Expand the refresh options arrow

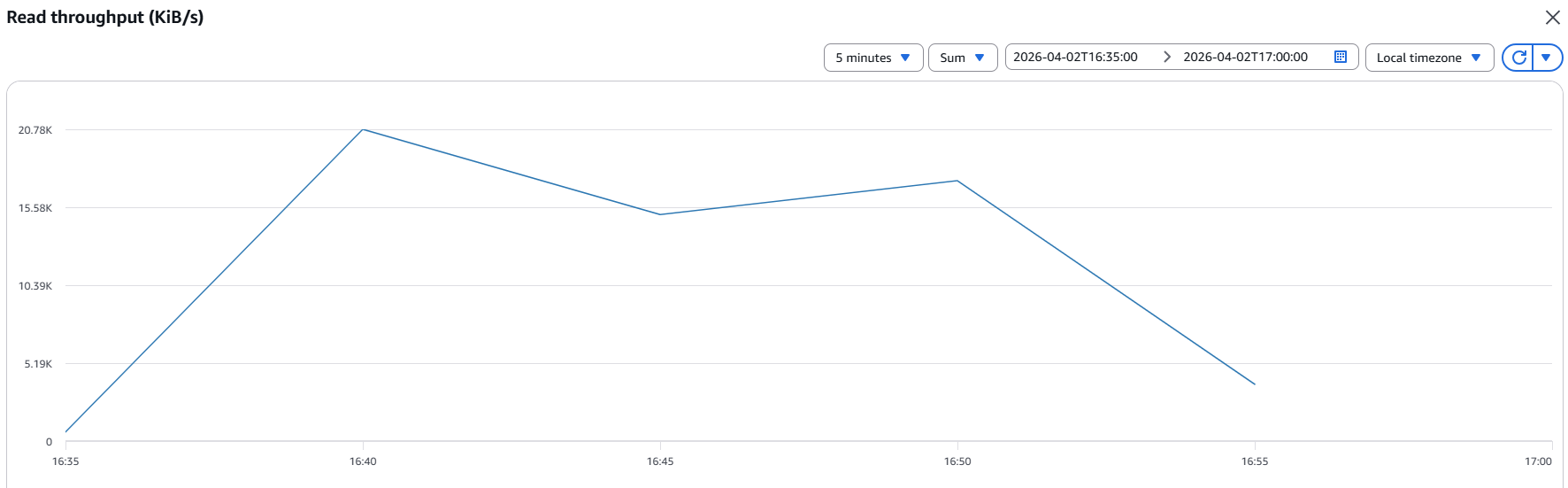[x=1547, y=58]
